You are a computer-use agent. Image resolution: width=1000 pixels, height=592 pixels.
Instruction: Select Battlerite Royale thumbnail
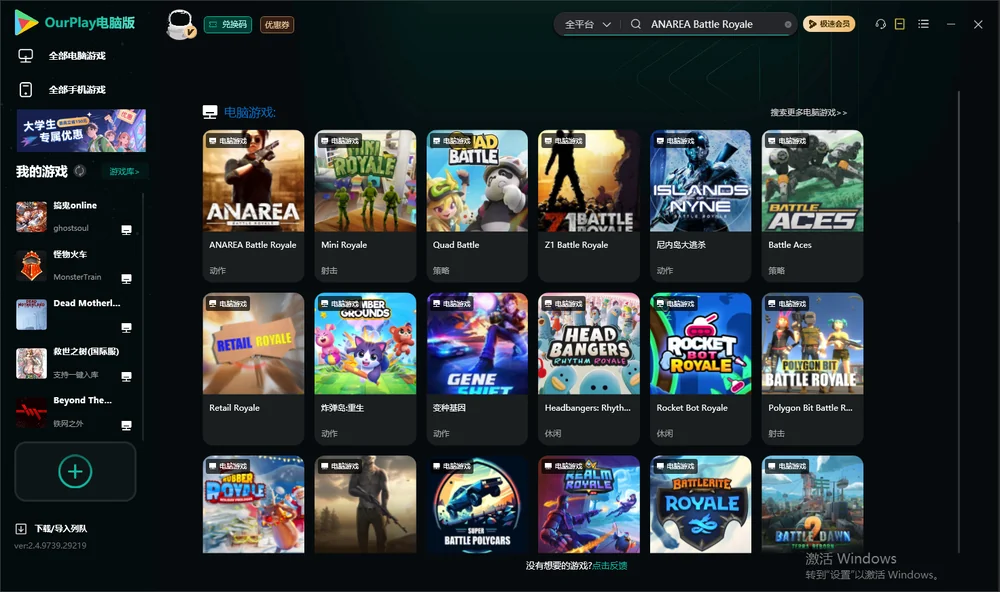[700, 504]
